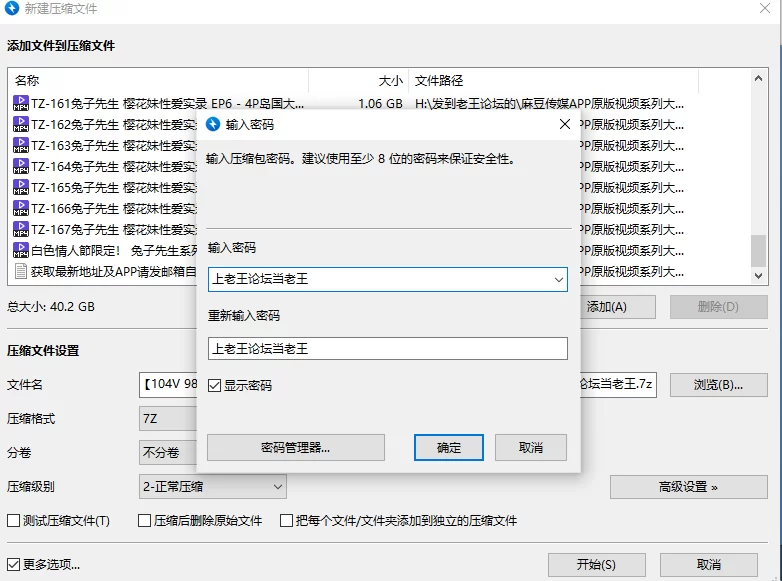Image resolution: width=782 pixels, height=581 pixels.
Task: Click the app logo in 新建压缩文件 title bar
Action: [11, 8]
